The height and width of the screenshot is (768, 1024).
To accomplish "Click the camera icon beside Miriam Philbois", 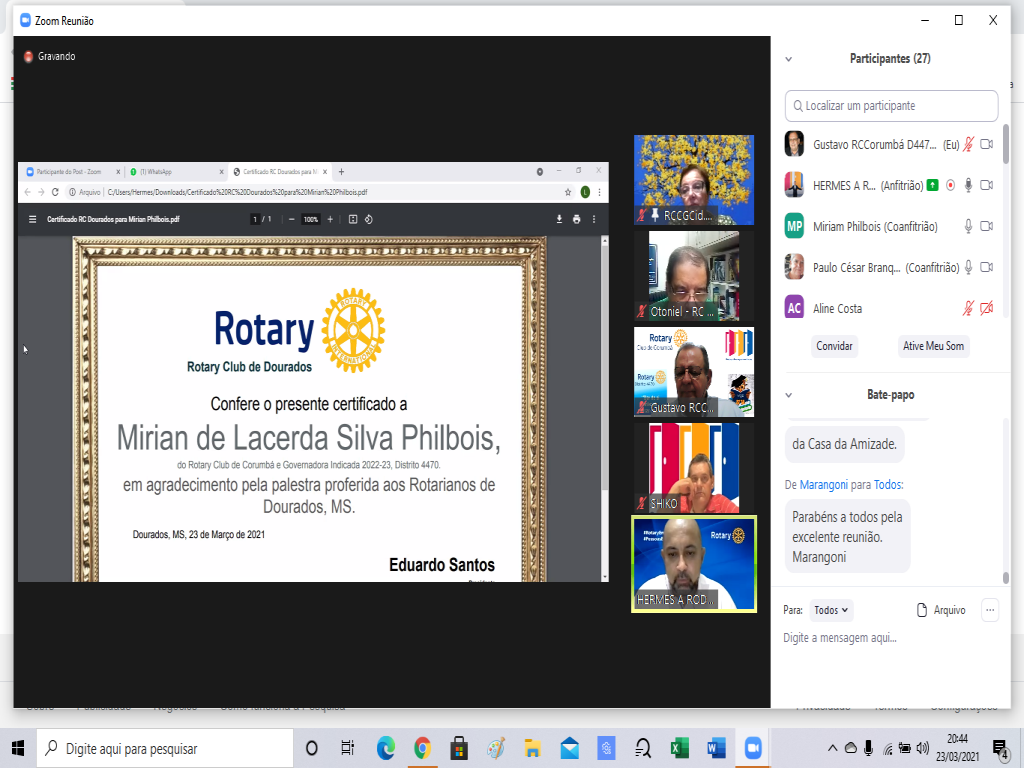I will pos(987,226).
